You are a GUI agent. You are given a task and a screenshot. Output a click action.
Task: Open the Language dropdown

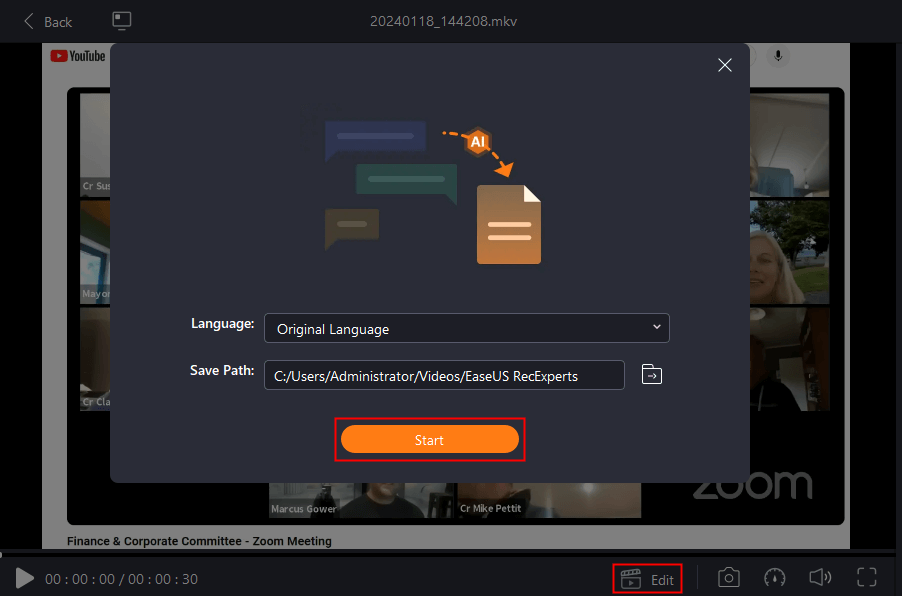467,328
